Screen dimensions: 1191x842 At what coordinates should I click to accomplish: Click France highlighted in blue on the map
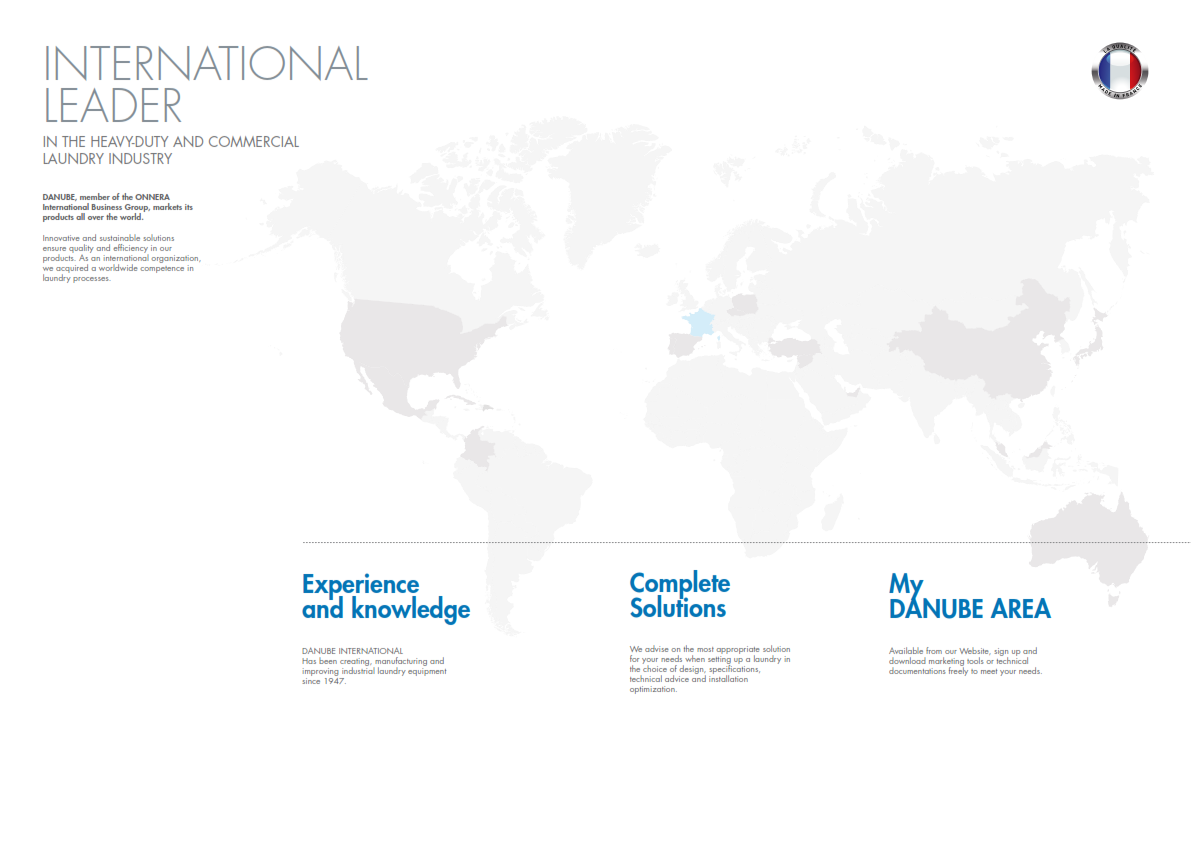click(700, 323)
